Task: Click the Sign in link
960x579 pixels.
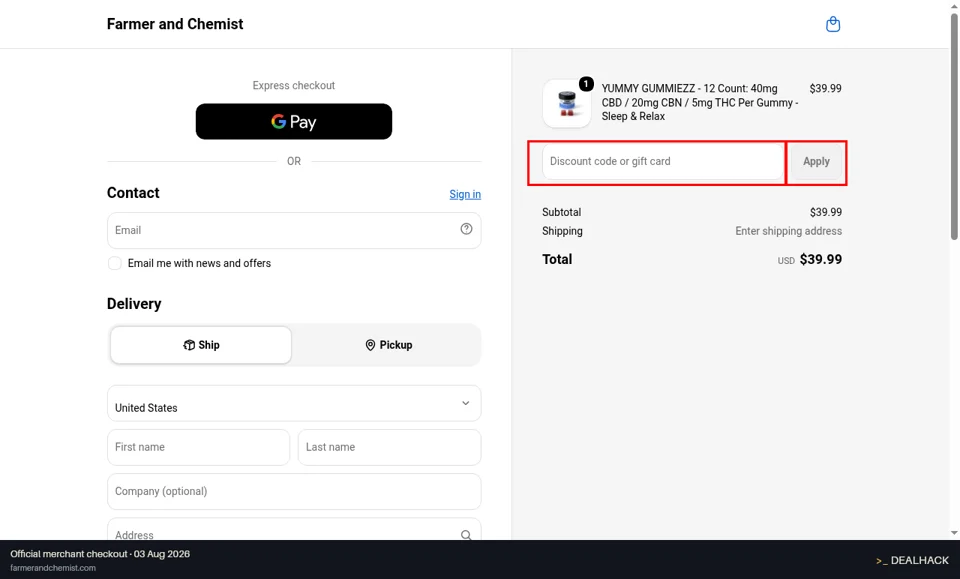Action: point(465,194)
